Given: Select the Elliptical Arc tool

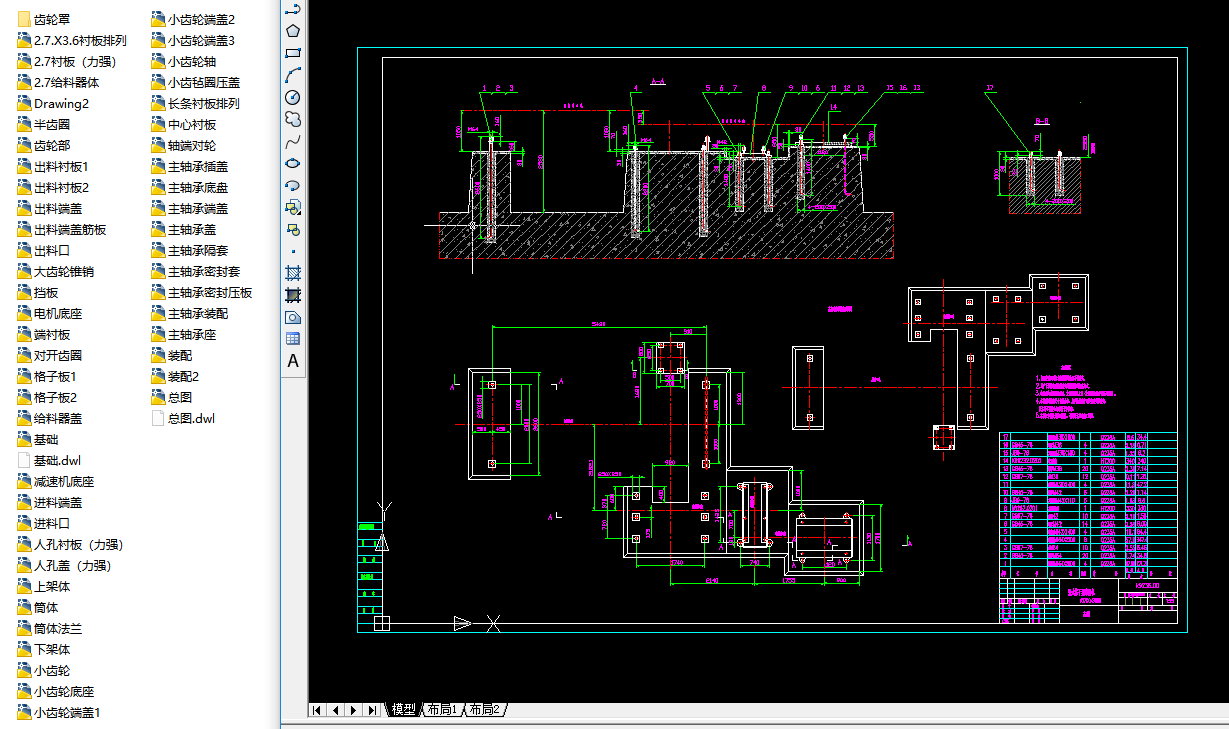Looking at the screenshot, I should [x=293, y=185].
